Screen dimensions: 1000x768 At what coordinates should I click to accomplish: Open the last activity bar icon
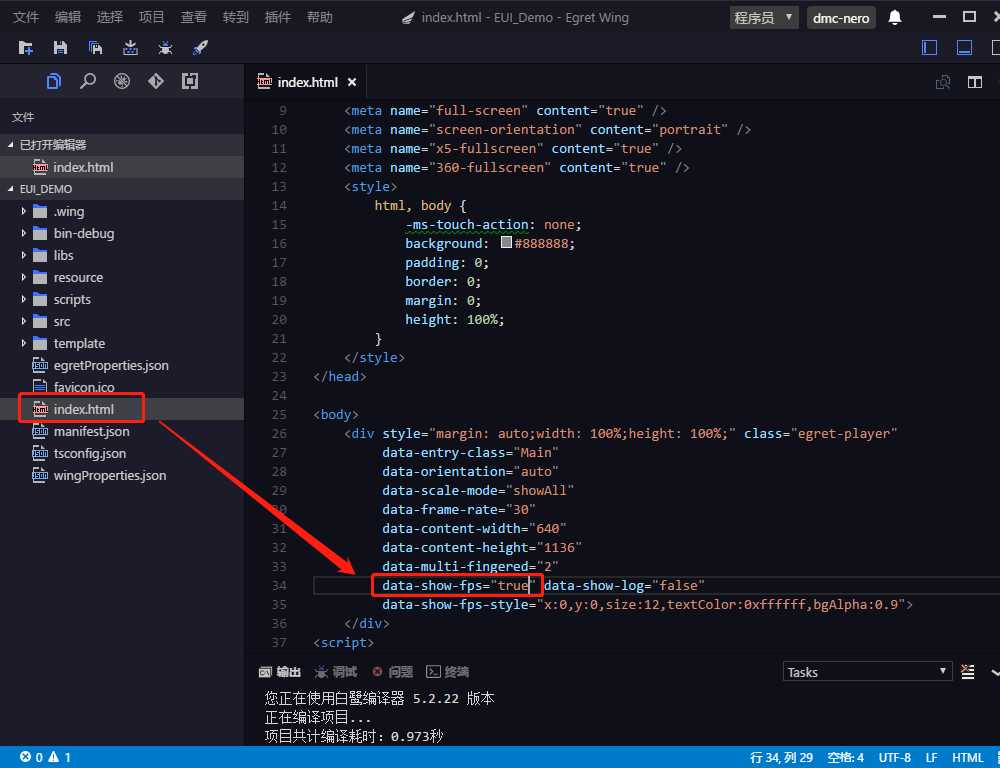[189, 81]
